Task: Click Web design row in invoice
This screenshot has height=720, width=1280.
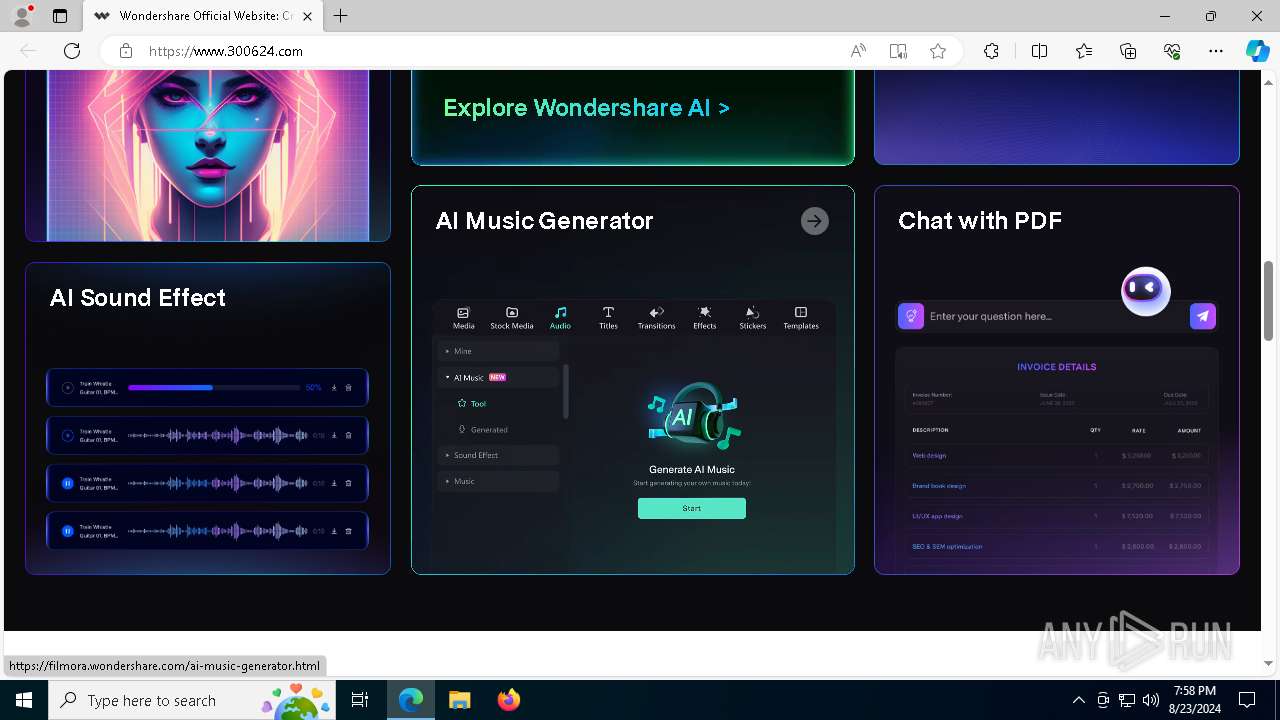Action: 1056,455
